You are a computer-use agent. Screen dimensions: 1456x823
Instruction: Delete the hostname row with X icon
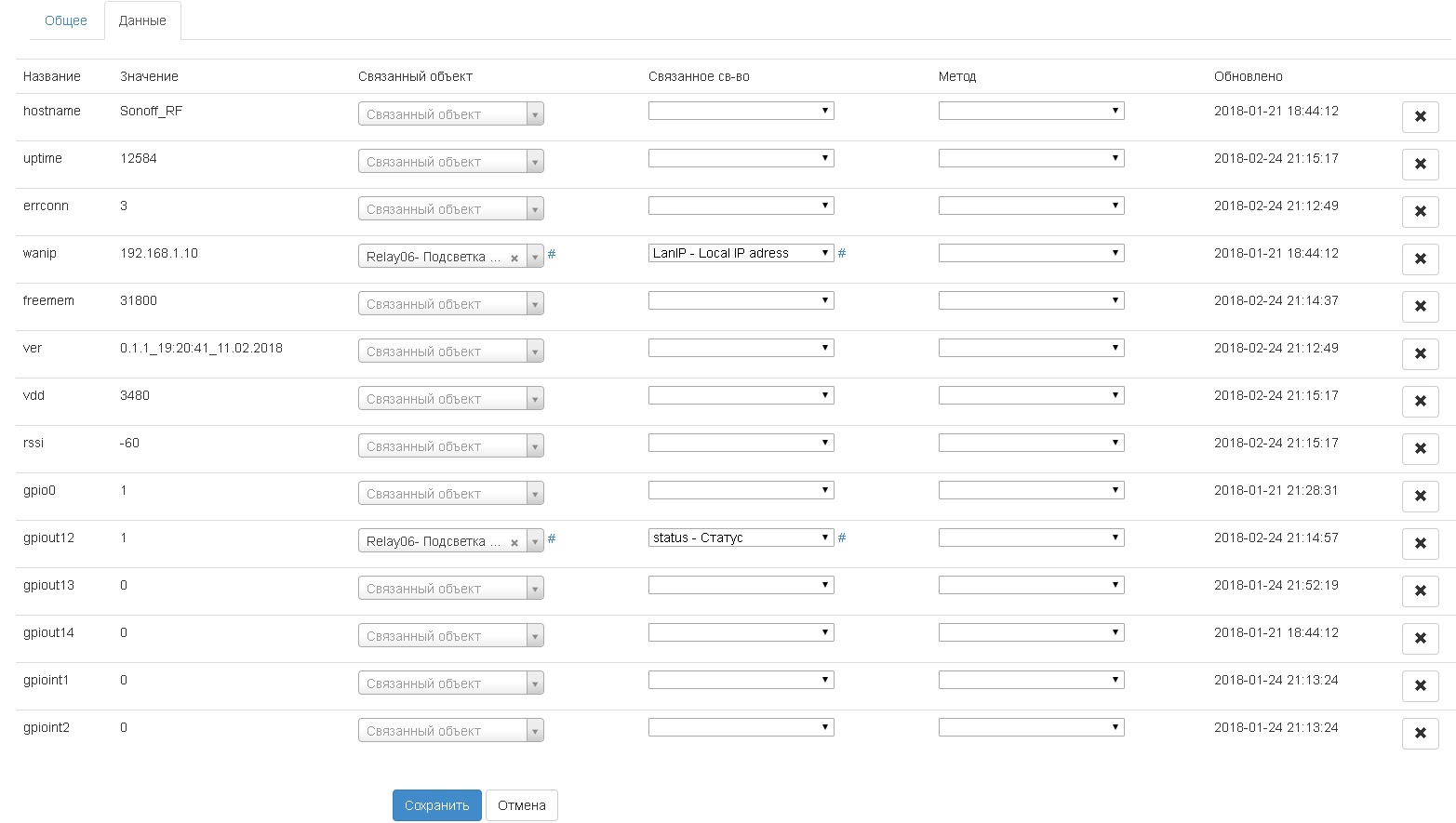pyautogui.click(x=1420, y=117)
